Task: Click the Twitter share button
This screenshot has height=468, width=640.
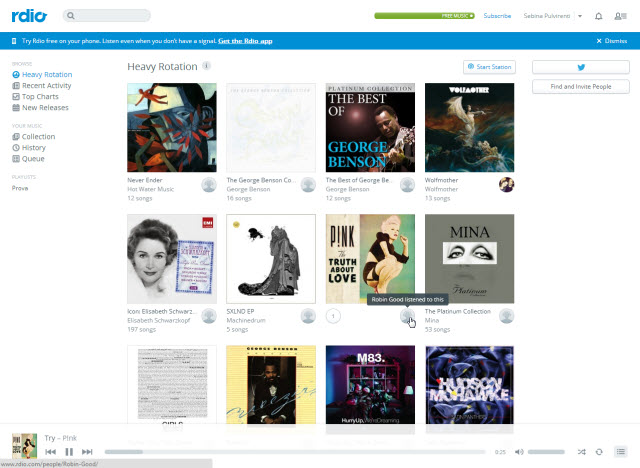Action: click(x=580, y=67)
